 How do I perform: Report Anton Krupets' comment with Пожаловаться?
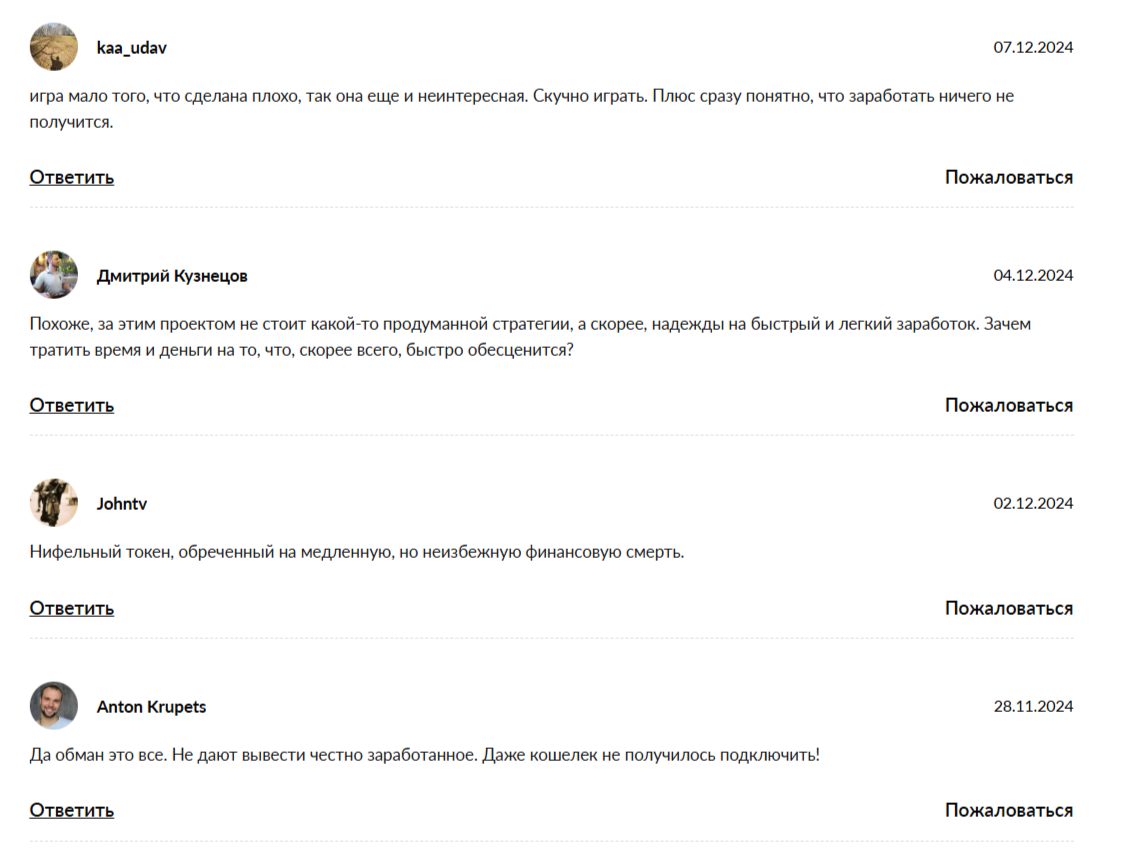click(1009, 810)
